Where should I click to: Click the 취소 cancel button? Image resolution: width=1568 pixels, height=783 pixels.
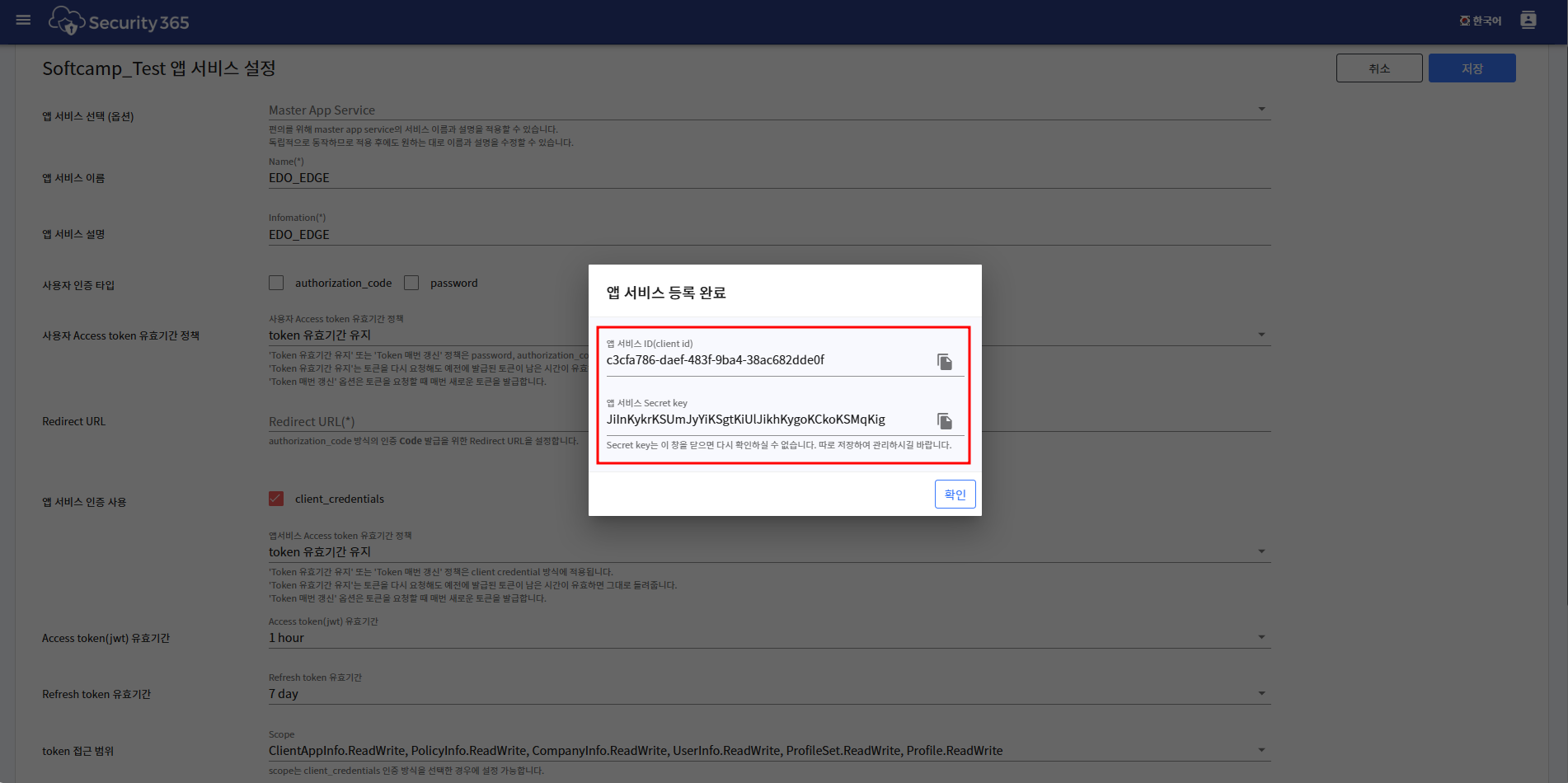coord(1378,68)
